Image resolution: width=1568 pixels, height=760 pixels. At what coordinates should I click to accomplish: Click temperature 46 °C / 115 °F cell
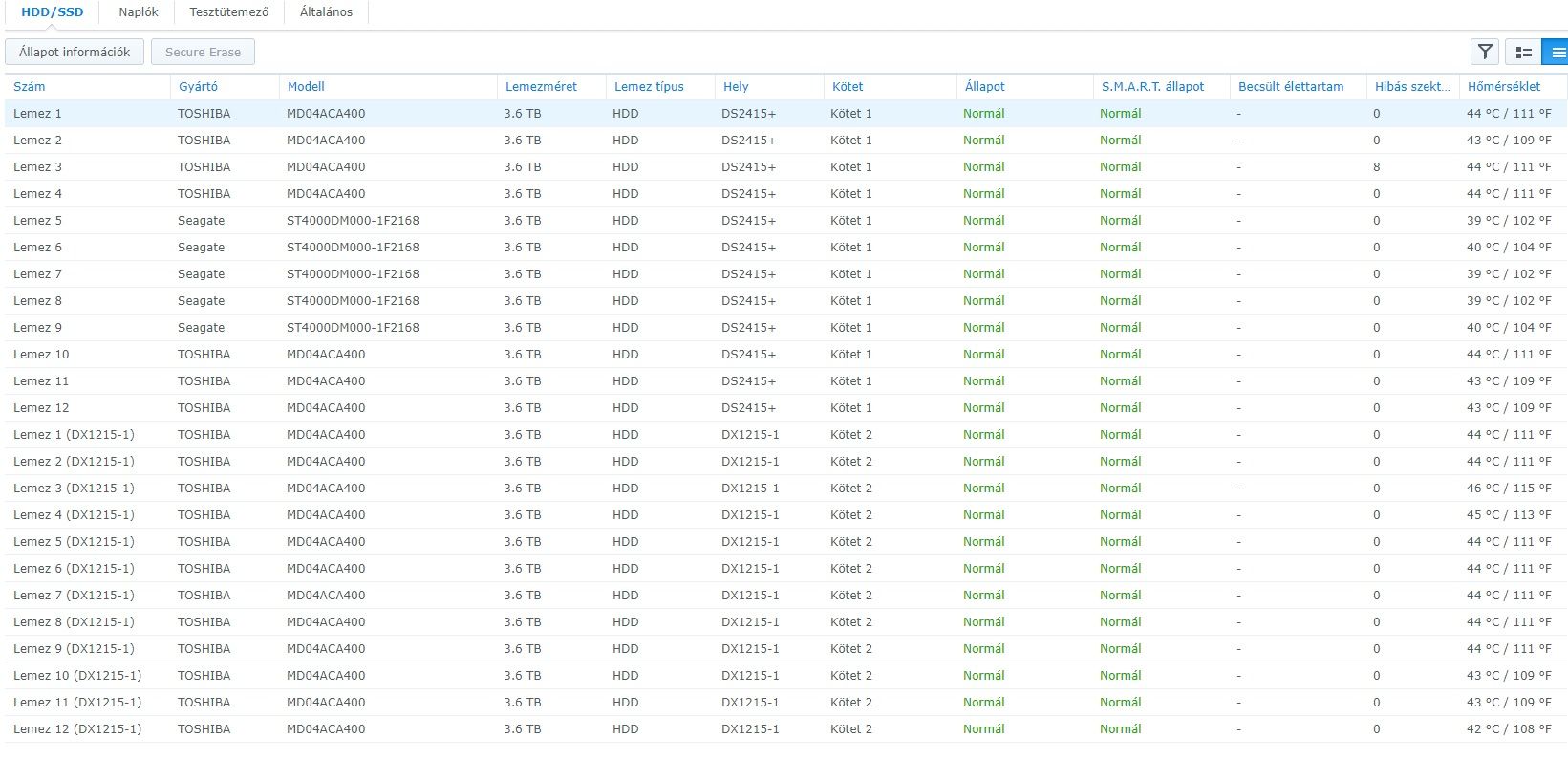1509,488
